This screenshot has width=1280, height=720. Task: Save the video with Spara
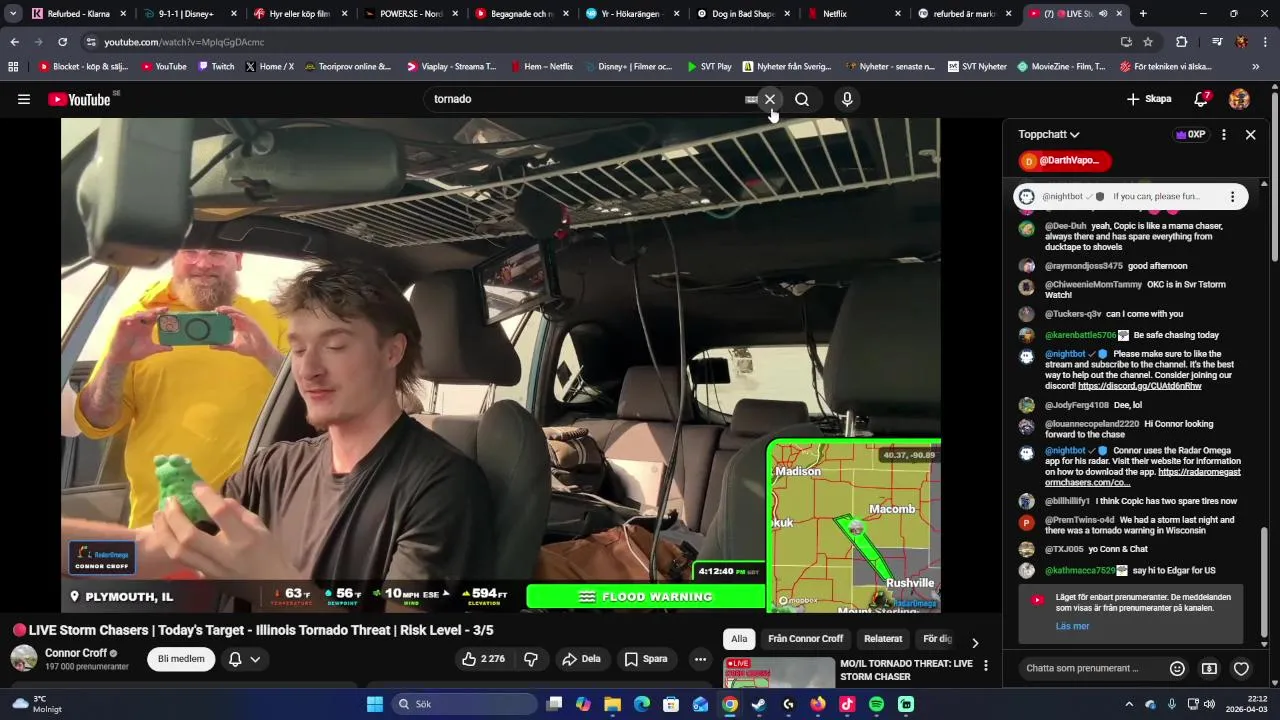point(646,659)
